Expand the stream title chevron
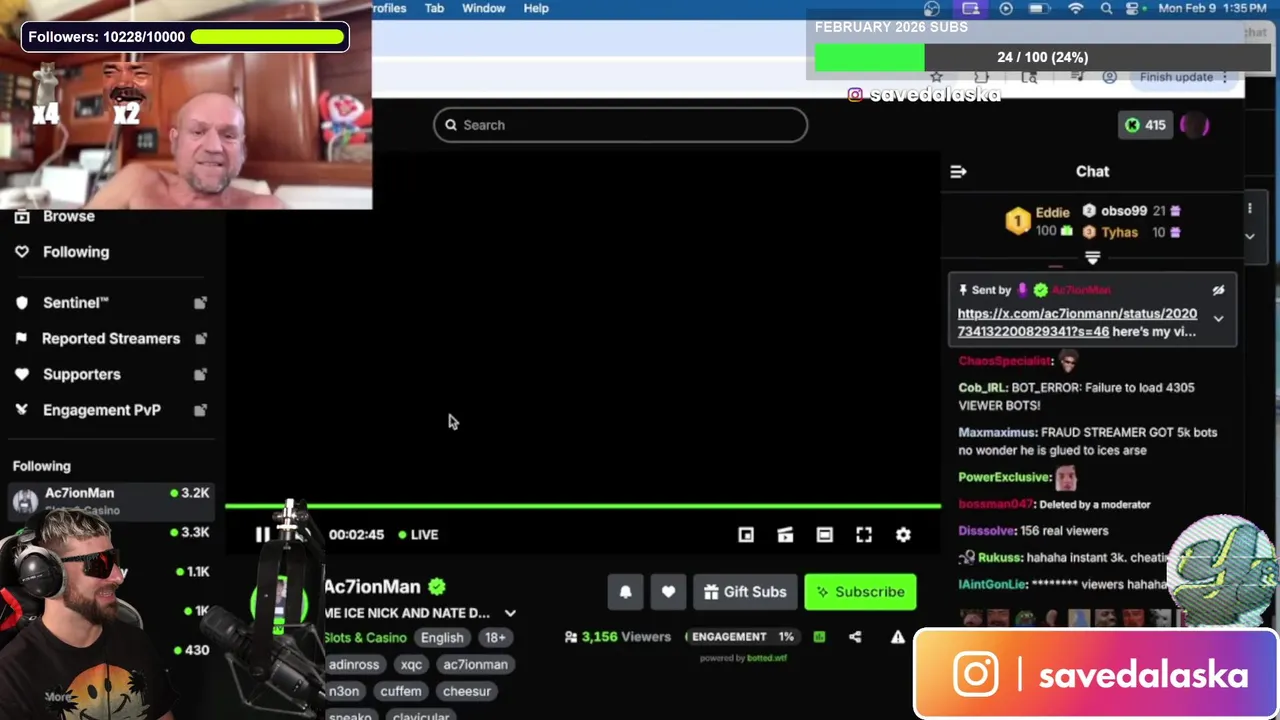This screenshot has height=720, width=1280. (510, 613)
